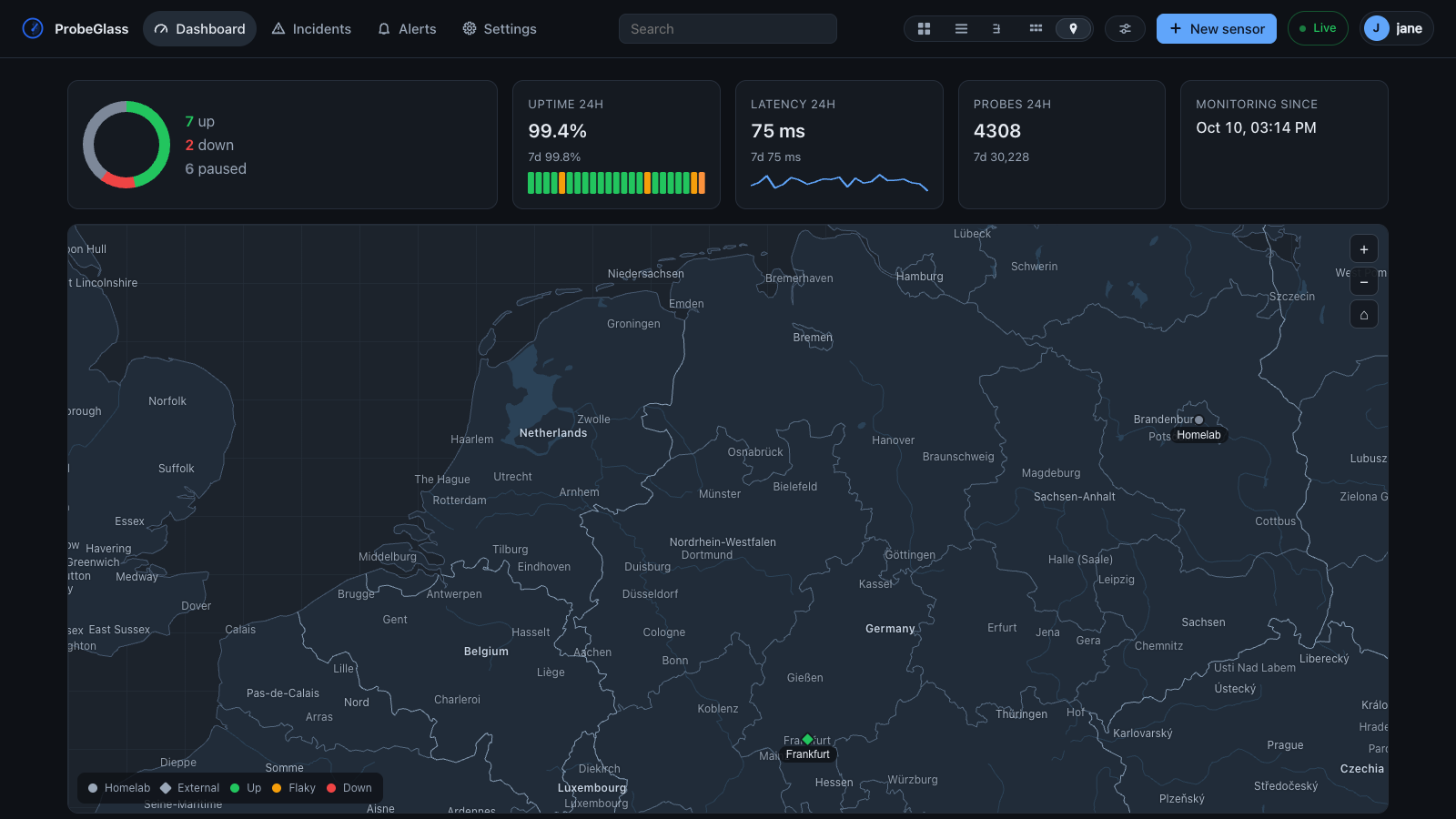The image size is (1456, 819).
Task: Click the Prague map label
Action: (x=1285, y=745)
